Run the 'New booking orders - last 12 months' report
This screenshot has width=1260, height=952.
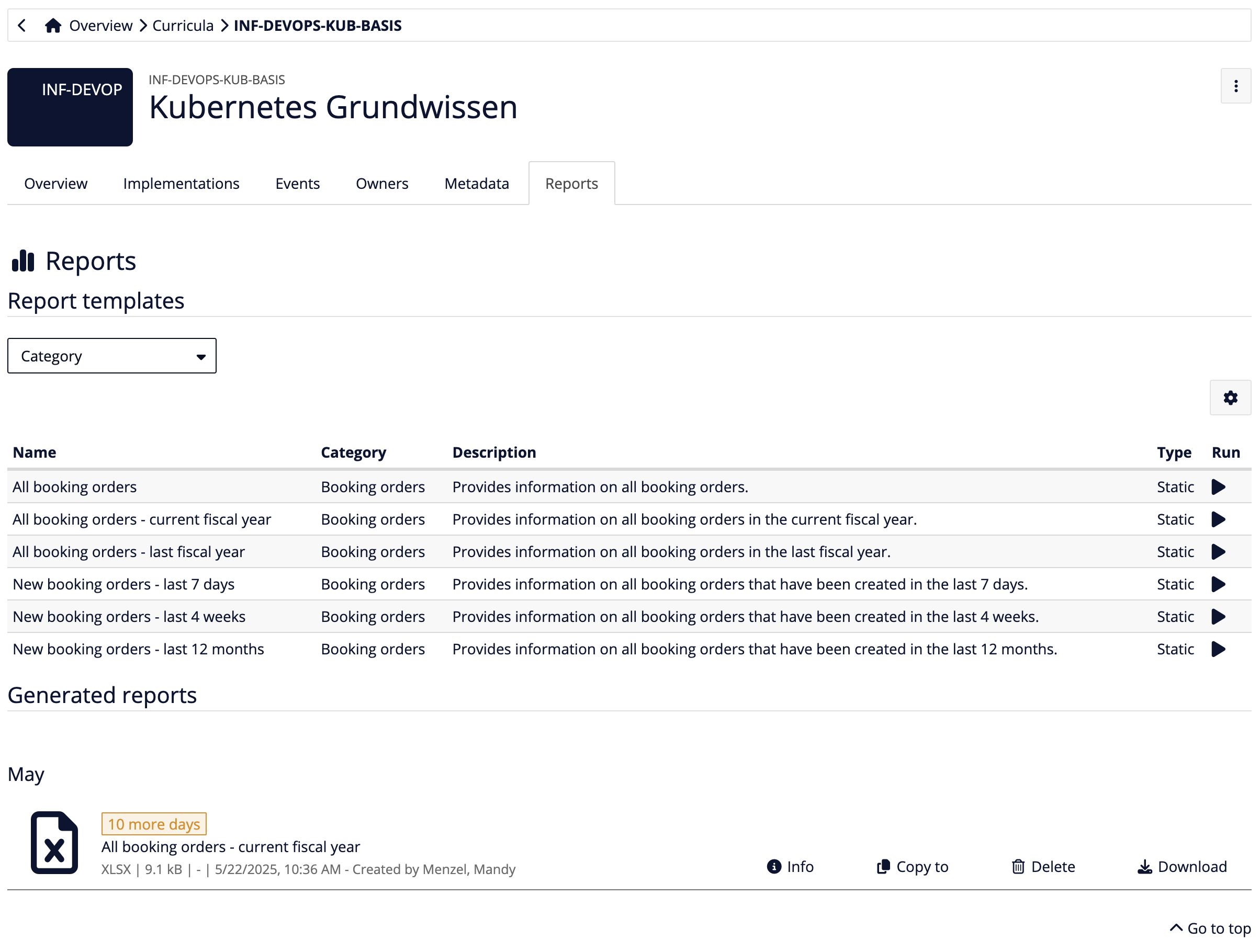pyautogui.click(x=1219, y=649)
